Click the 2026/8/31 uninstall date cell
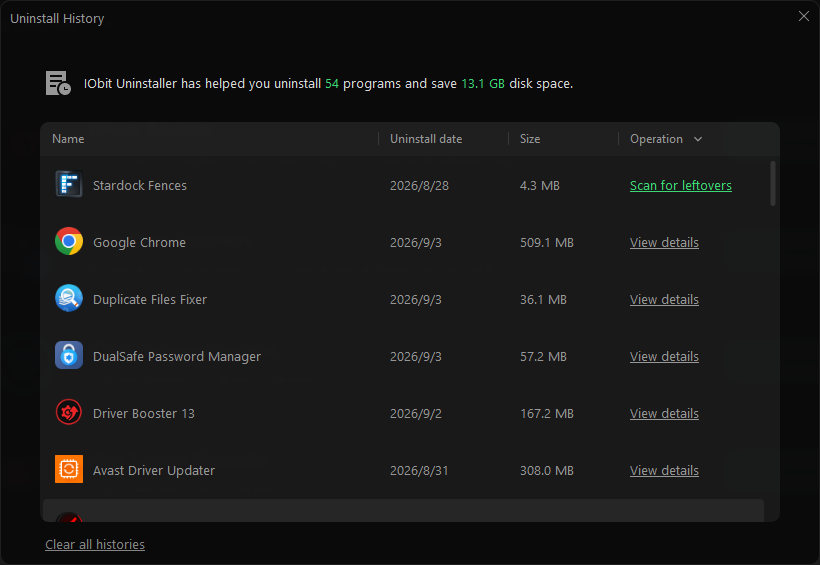This screenshot has height=565, width=820. coord(419,471)
